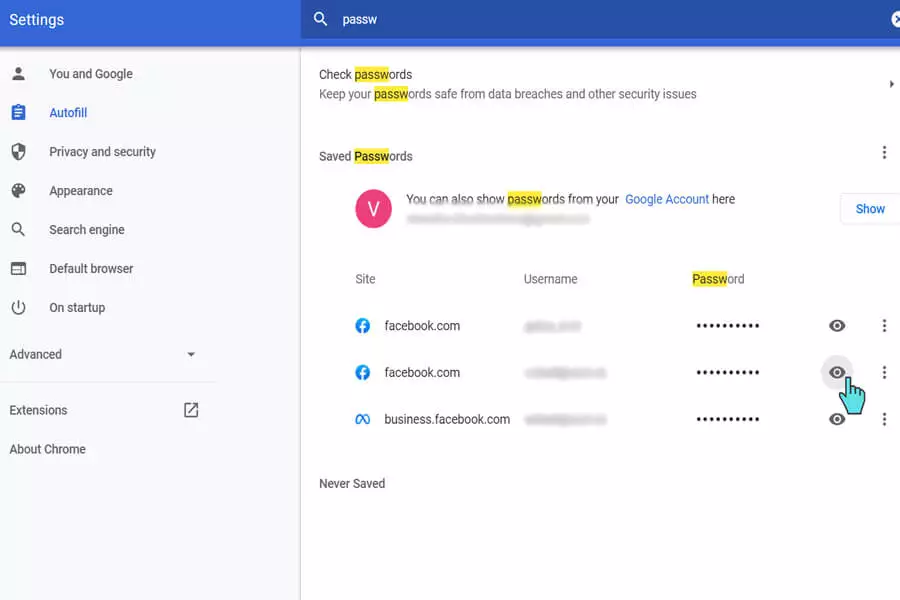Image resolution: width=900 pixels, height=600 pixels.
Task: Open Check passwords arrow
Action: tap(891, 84)
